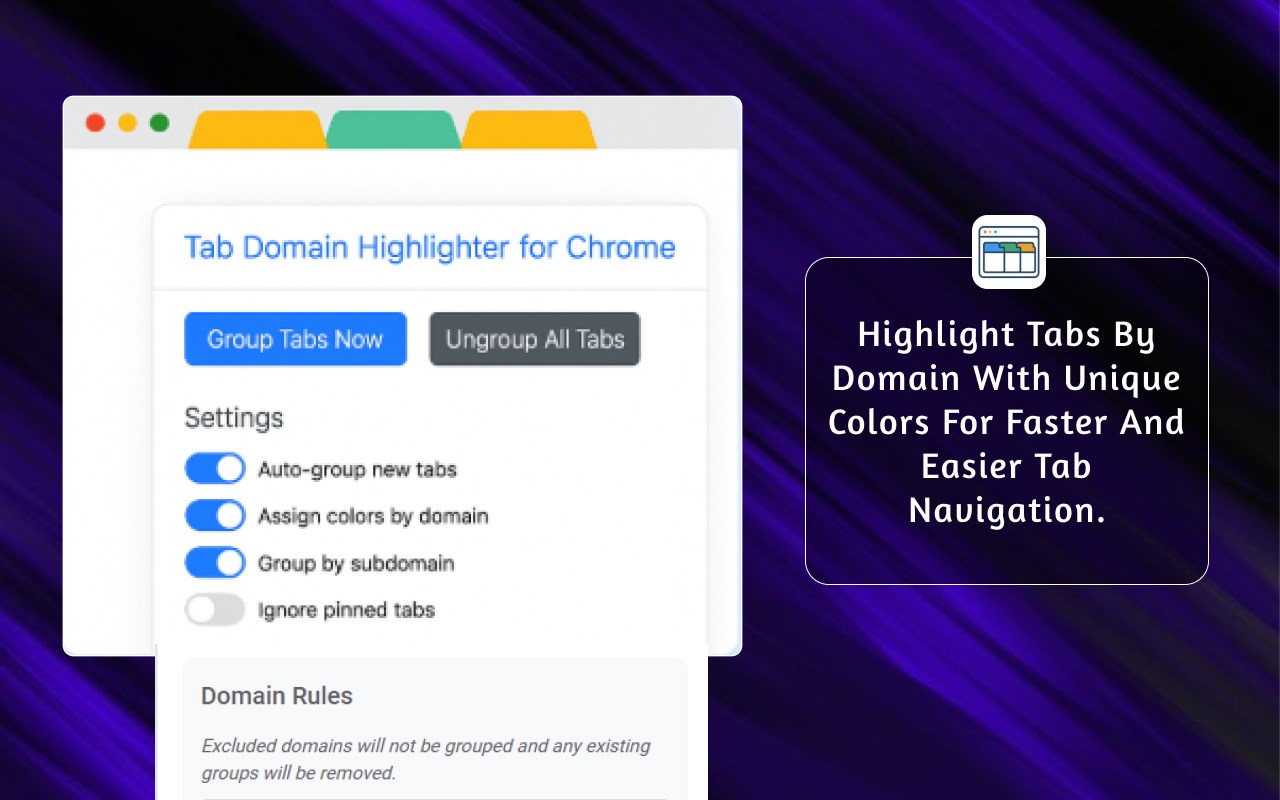Image resolution: width=1280 pixels, height=800 pixels.
Task: Select the yellow tab right of green tab
Action: click(529, 130)
